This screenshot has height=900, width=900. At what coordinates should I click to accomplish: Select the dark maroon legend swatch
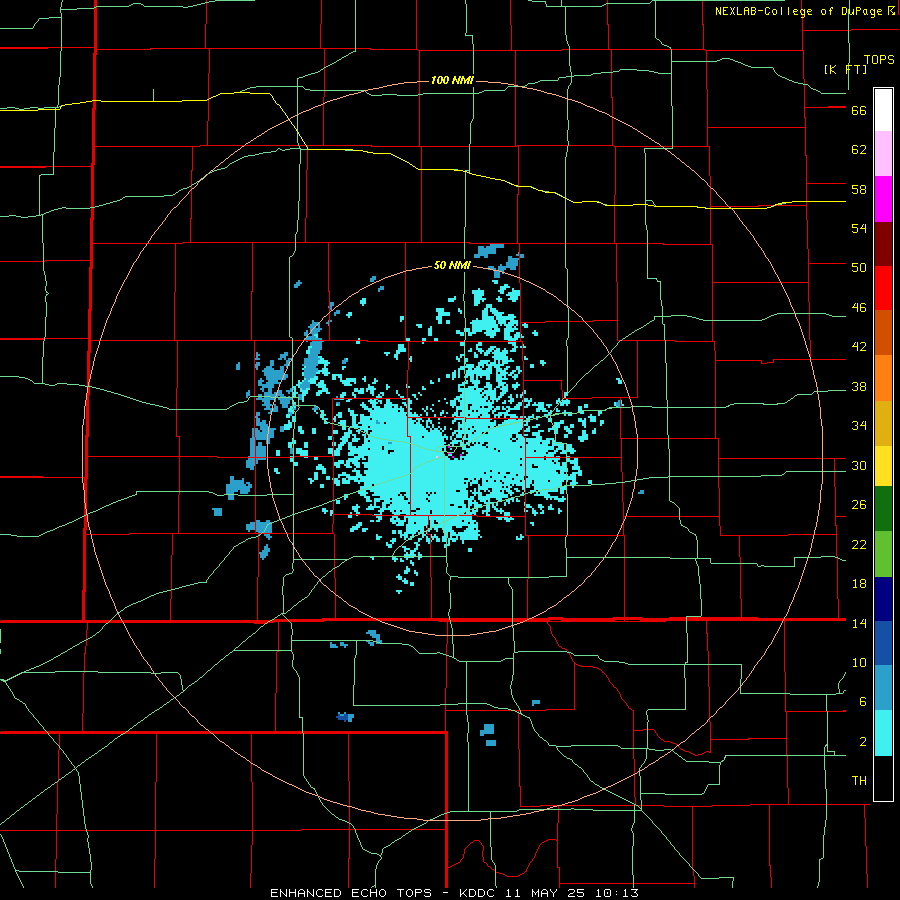tap(883, 244)
